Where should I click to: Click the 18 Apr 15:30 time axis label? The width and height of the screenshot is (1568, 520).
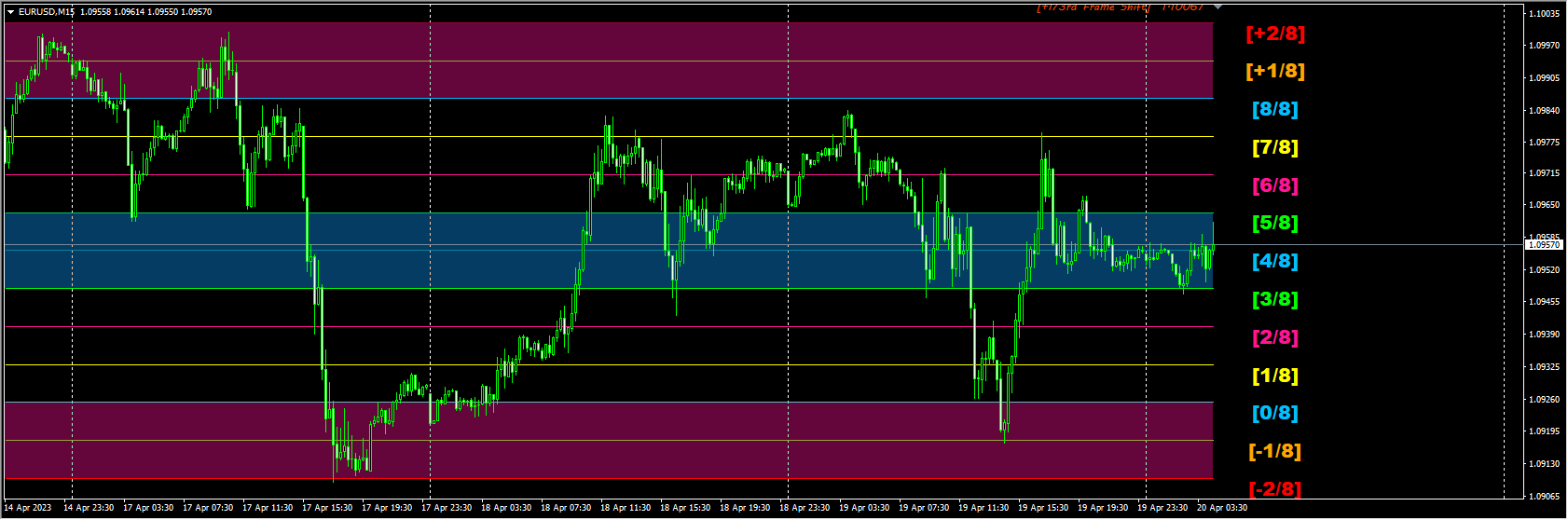685,509
